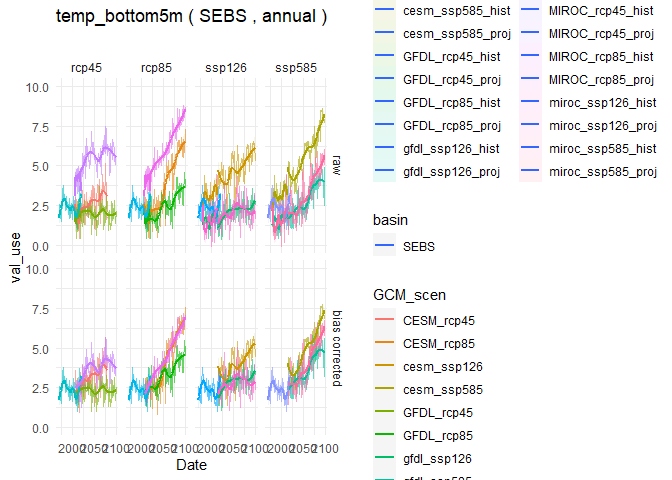Select the CESM_rcp85 legend line key
This screenshot has height=480, width=672.
tap(384, 343)
